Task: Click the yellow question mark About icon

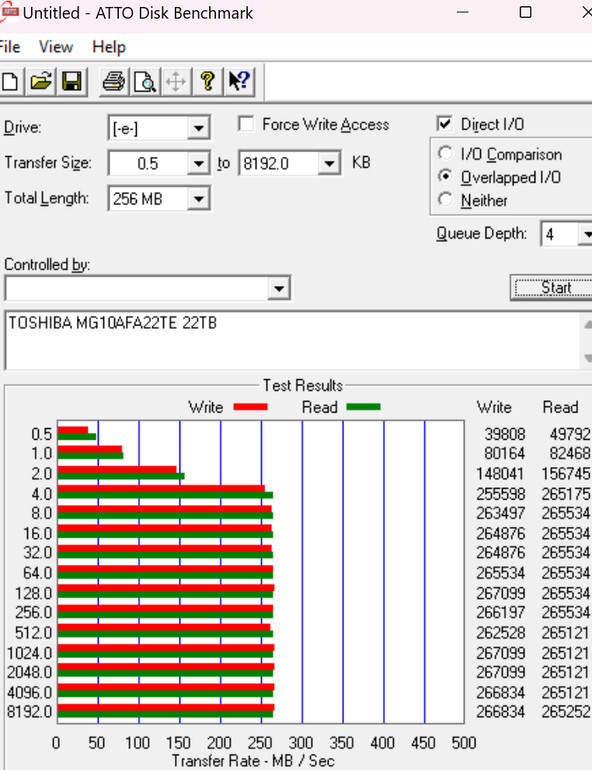Action: pyautogui.click(x=208, y=82)
